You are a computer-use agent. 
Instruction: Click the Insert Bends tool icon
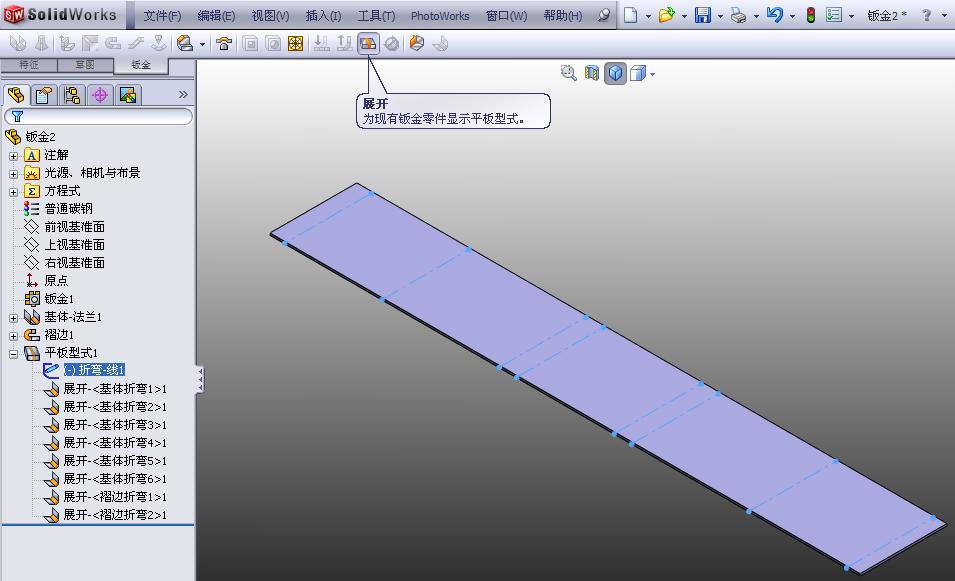[x=440, y=43]
